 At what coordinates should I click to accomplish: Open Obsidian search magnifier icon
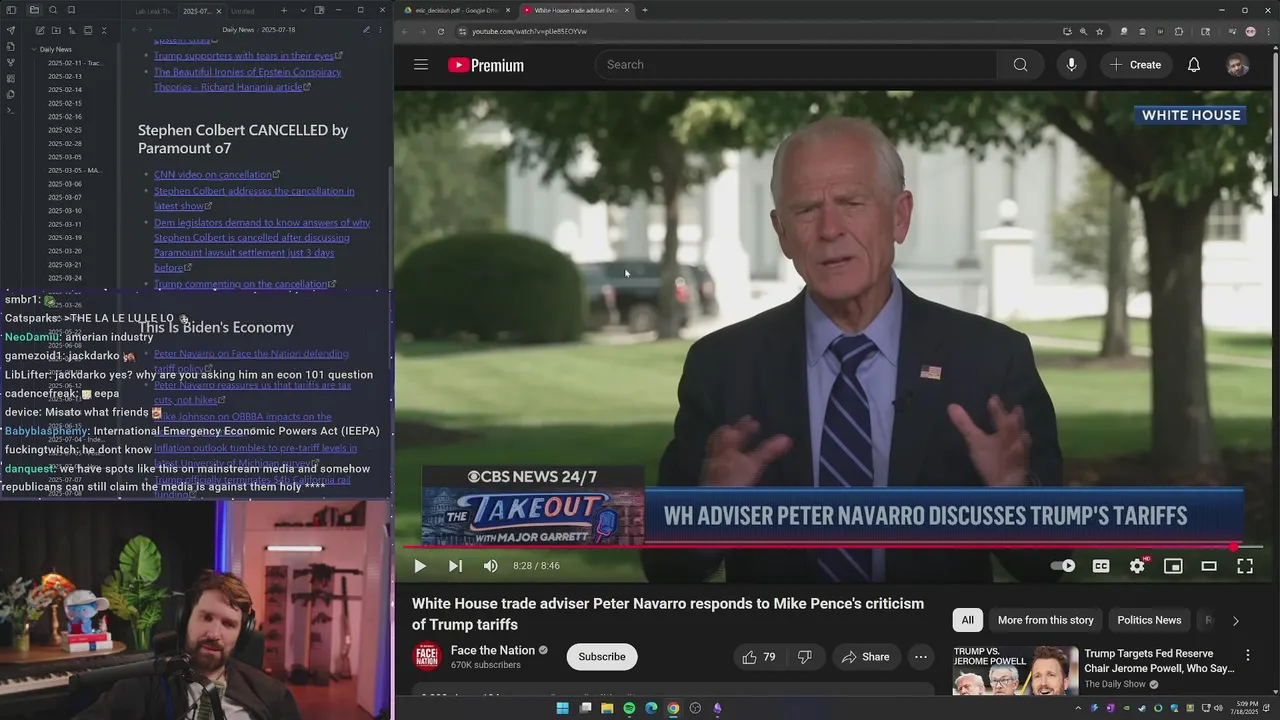tap(53, 10)
